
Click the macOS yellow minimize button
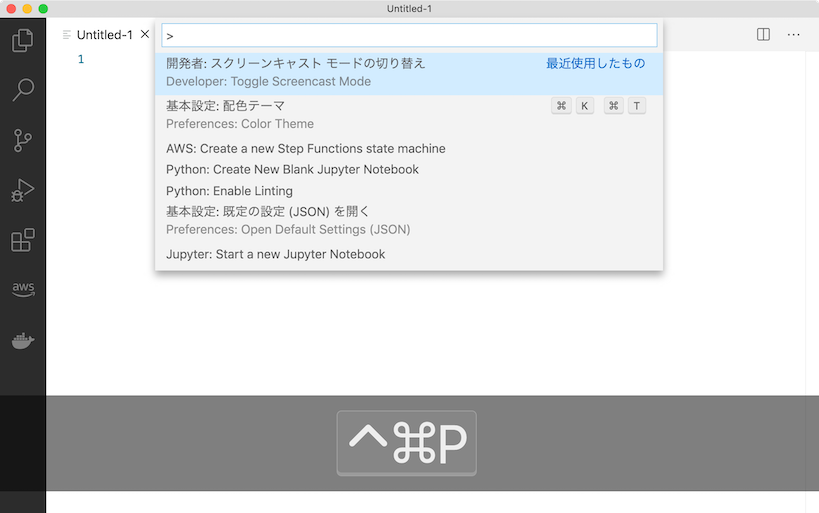point(27,9)
